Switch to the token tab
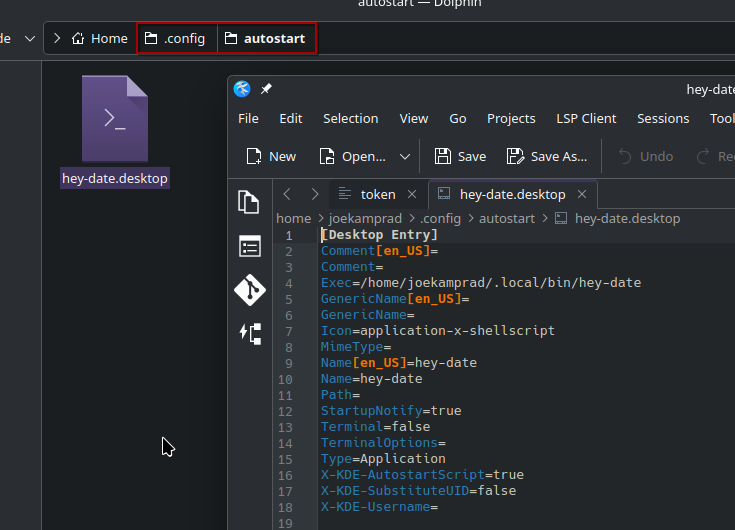This screenshot has width=735, height=530. (378, 194)
